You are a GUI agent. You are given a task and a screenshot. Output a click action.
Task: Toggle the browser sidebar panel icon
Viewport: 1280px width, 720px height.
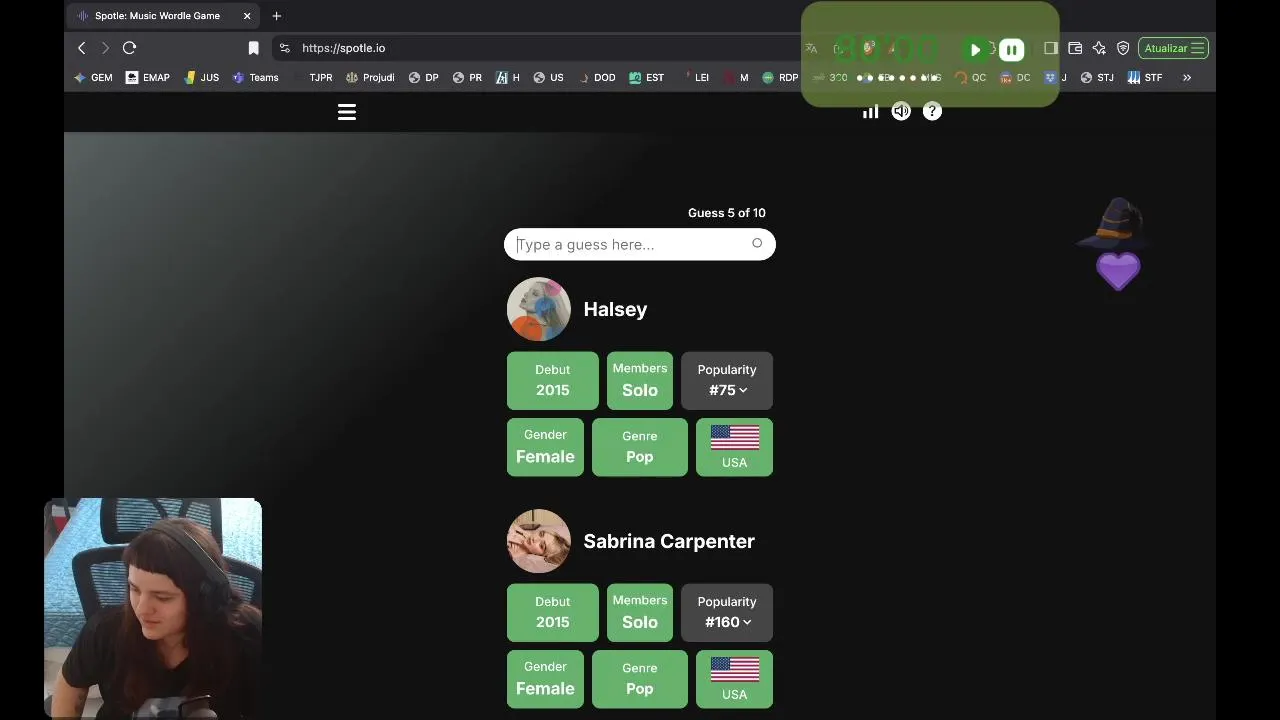point(1050,48)
